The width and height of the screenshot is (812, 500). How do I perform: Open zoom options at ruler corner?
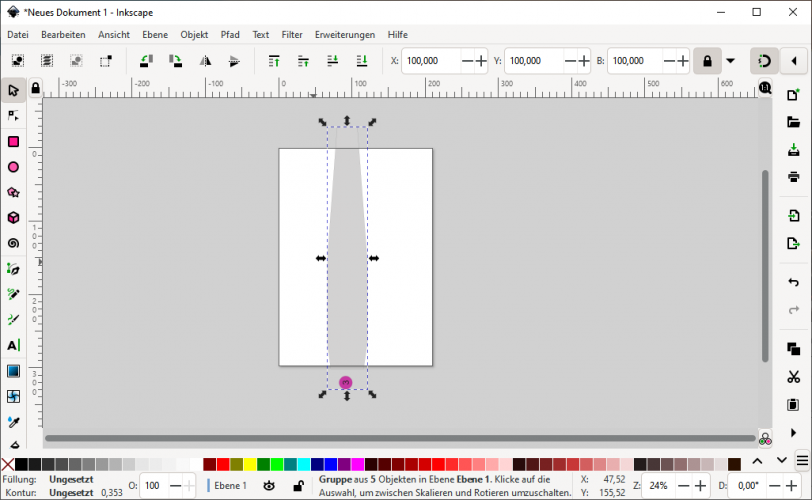[765, 87]
